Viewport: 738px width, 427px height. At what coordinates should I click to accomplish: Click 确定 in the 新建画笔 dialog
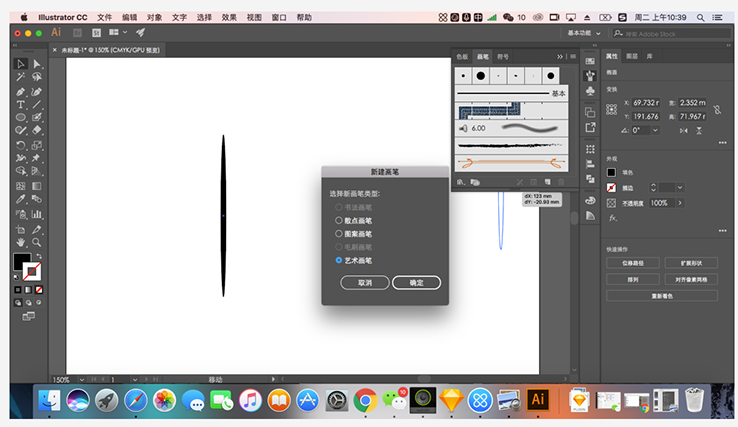point(416,283)
